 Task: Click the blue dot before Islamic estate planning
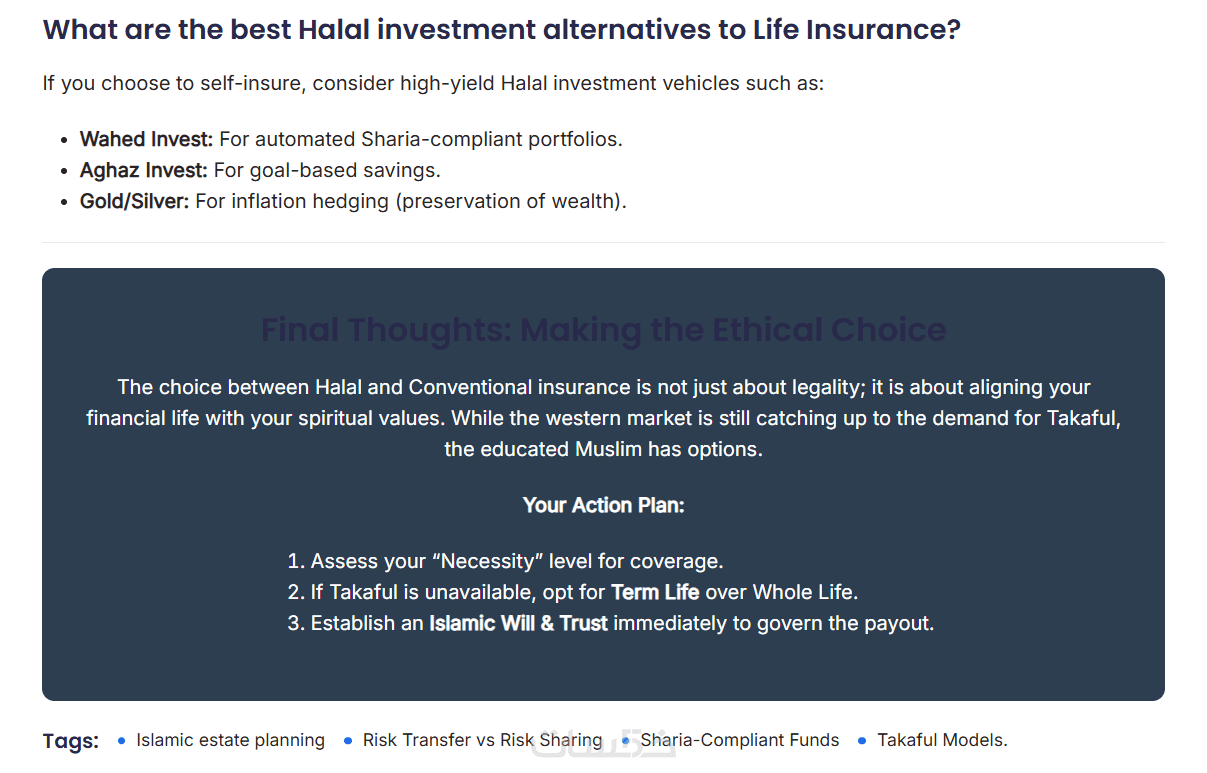point(122,741)
